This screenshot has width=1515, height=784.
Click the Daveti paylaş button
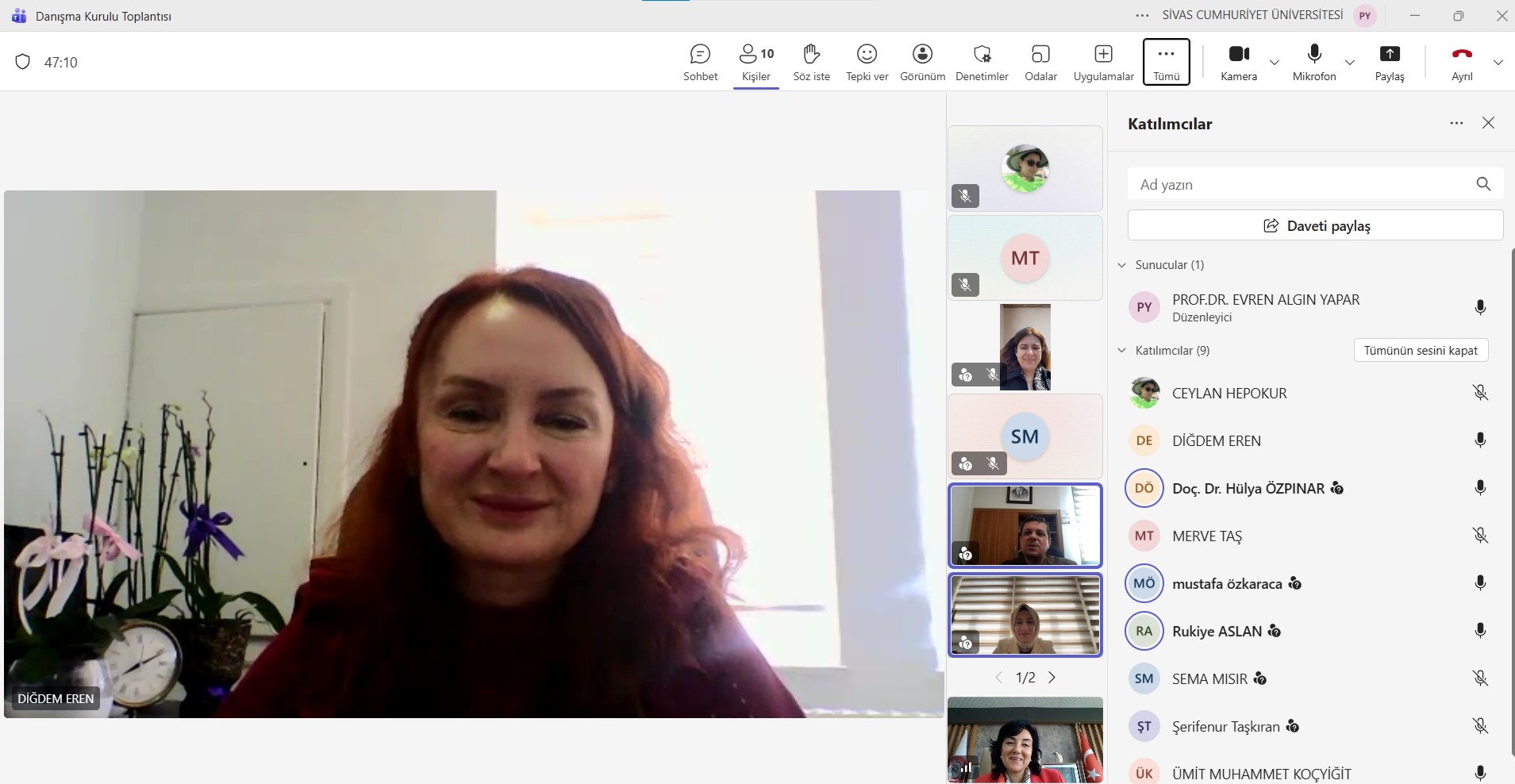click(x=1315, y=225)
